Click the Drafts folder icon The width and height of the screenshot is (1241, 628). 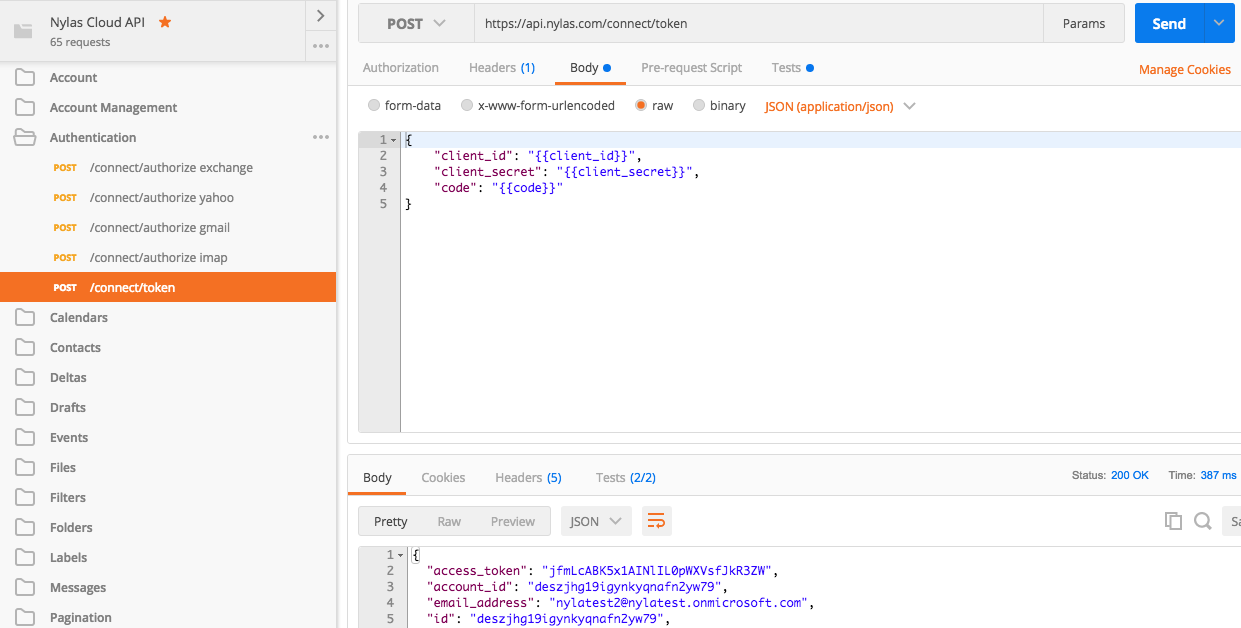(25, 407)
